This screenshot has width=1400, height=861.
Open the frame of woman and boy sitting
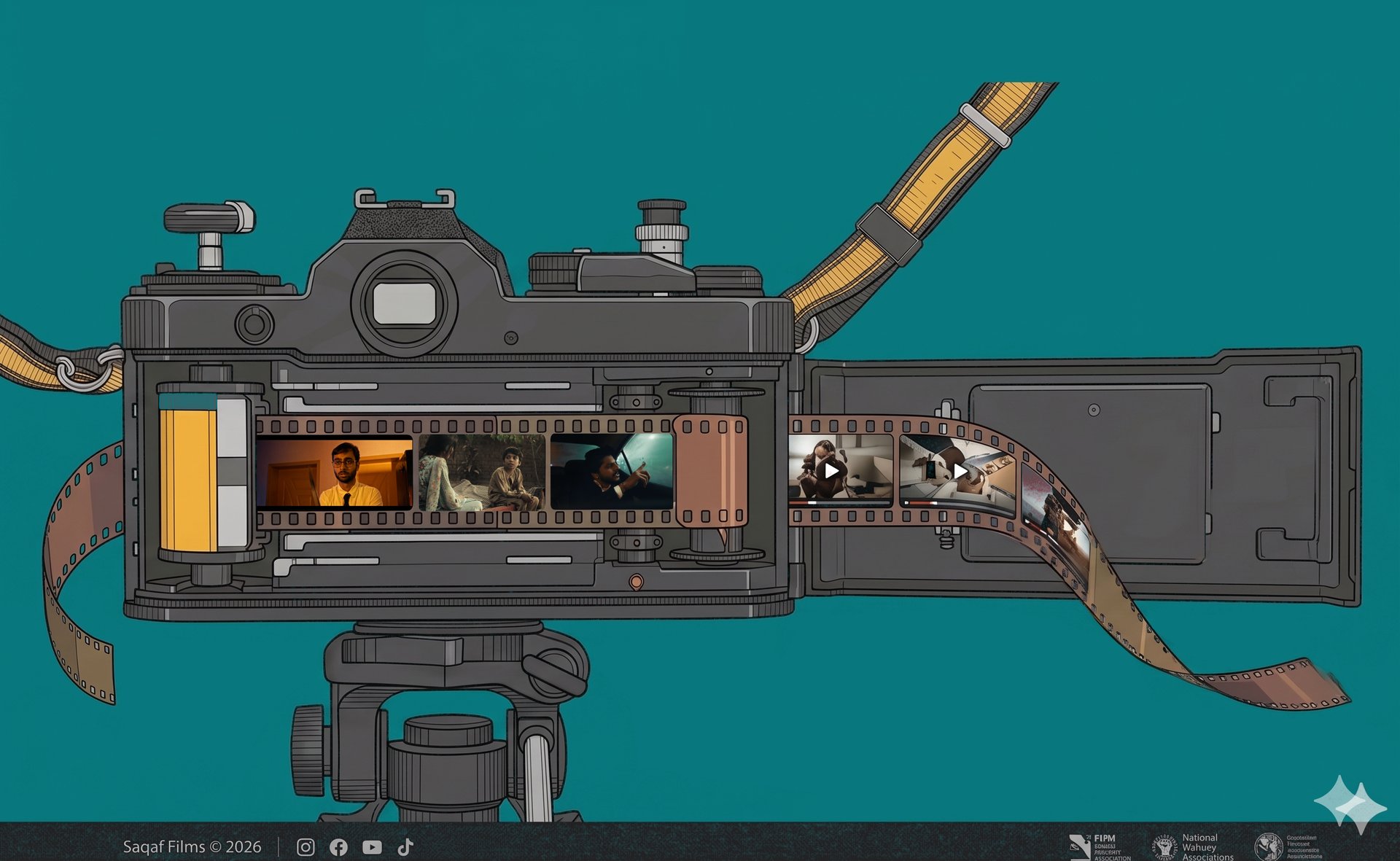[481, 472]
